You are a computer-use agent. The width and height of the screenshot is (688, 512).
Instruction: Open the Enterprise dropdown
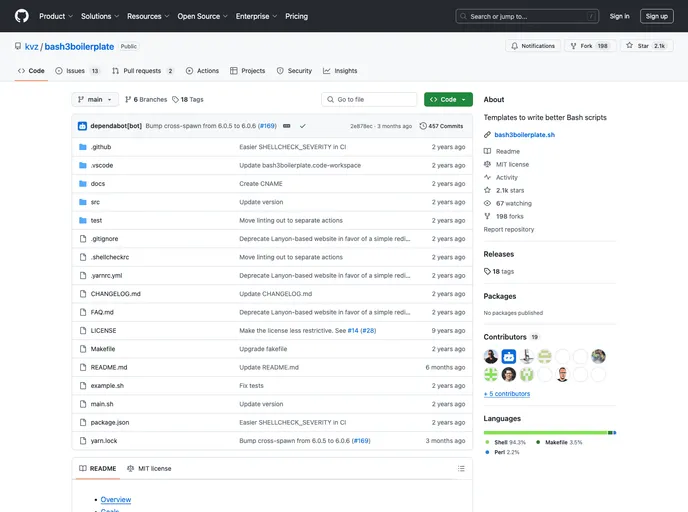[256, 16]
